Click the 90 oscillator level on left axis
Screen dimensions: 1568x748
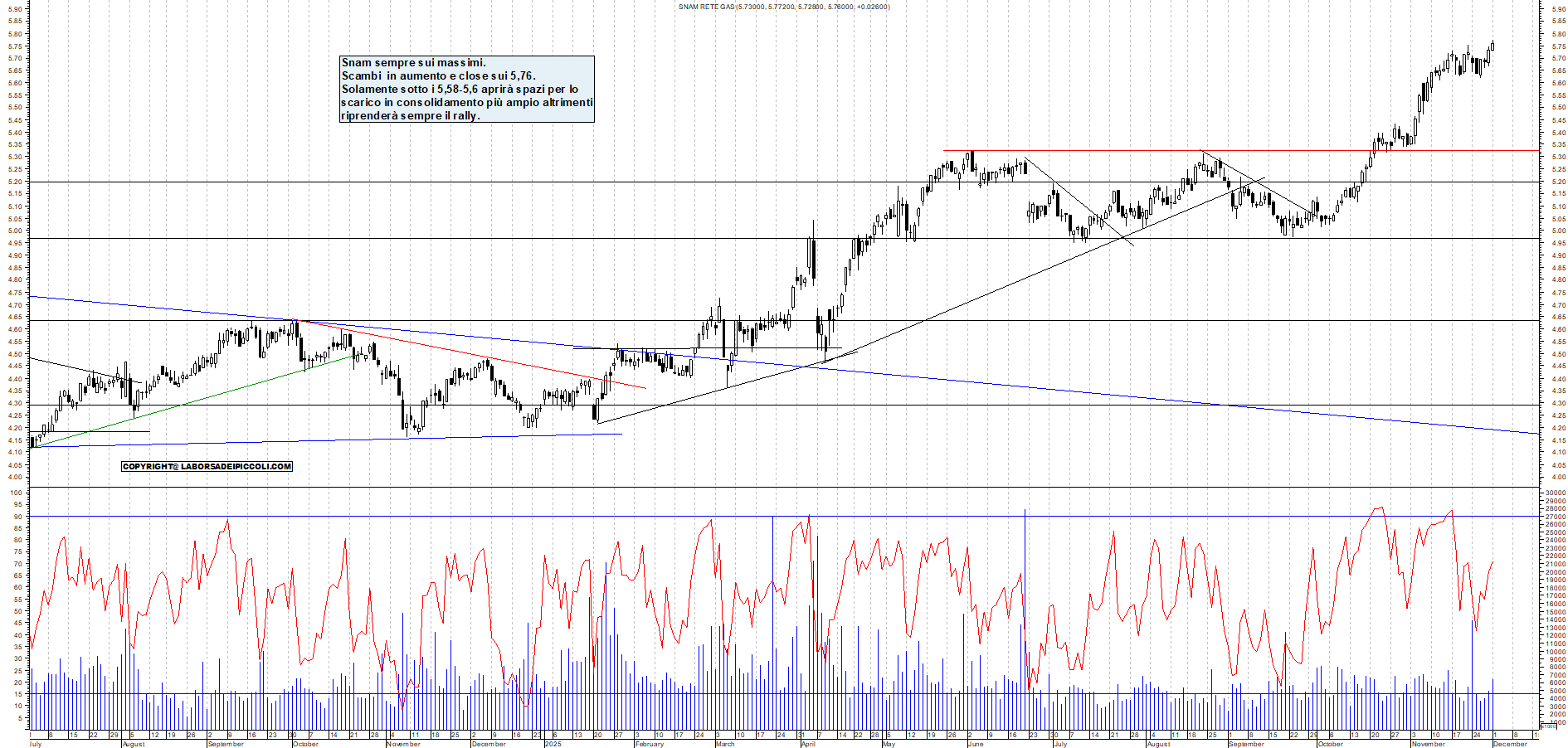point(17,517)
